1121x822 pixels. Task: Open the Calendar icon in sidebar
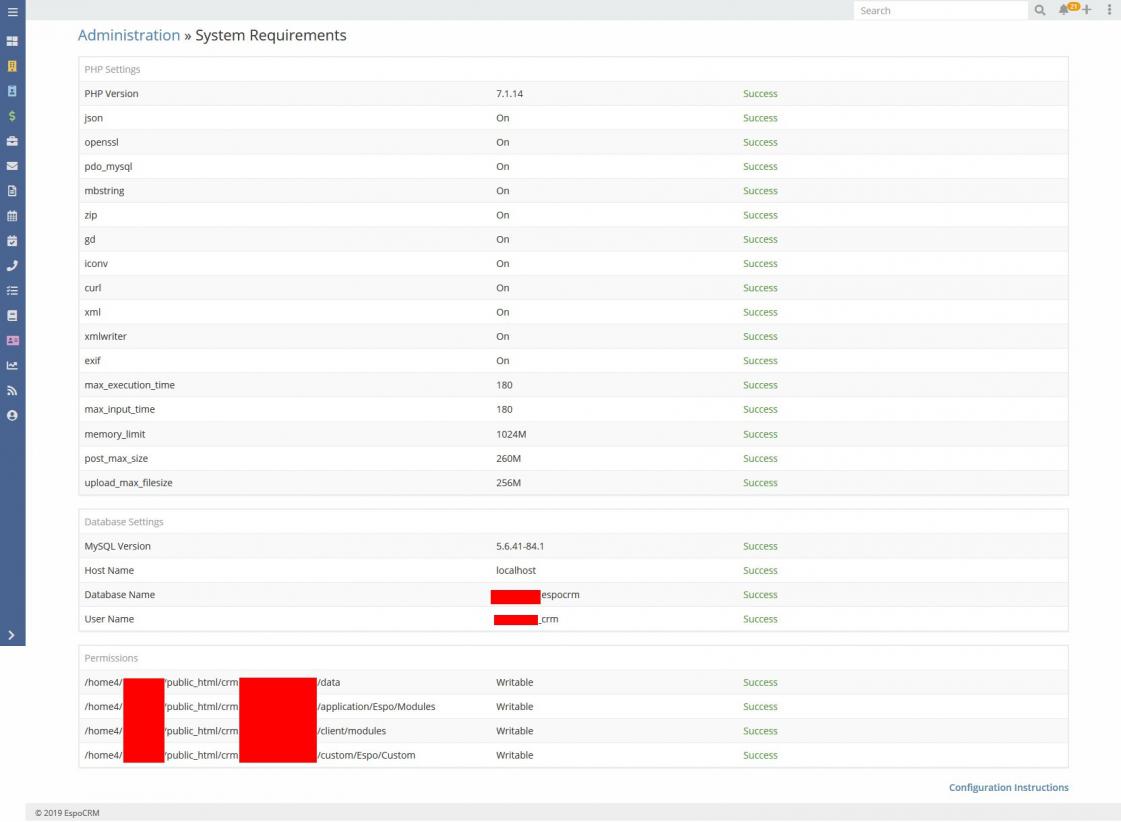[12, 215]
